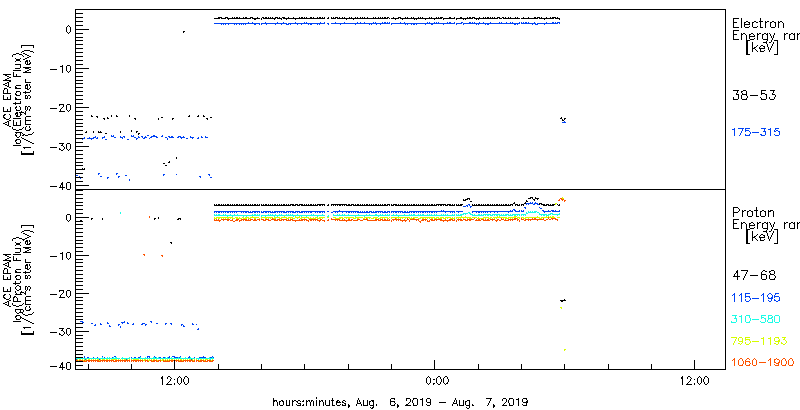Screen dimensions: 800x410
Task: Click the 'log(Electron Flux)' y-axis title
Action: click(17, 98)
